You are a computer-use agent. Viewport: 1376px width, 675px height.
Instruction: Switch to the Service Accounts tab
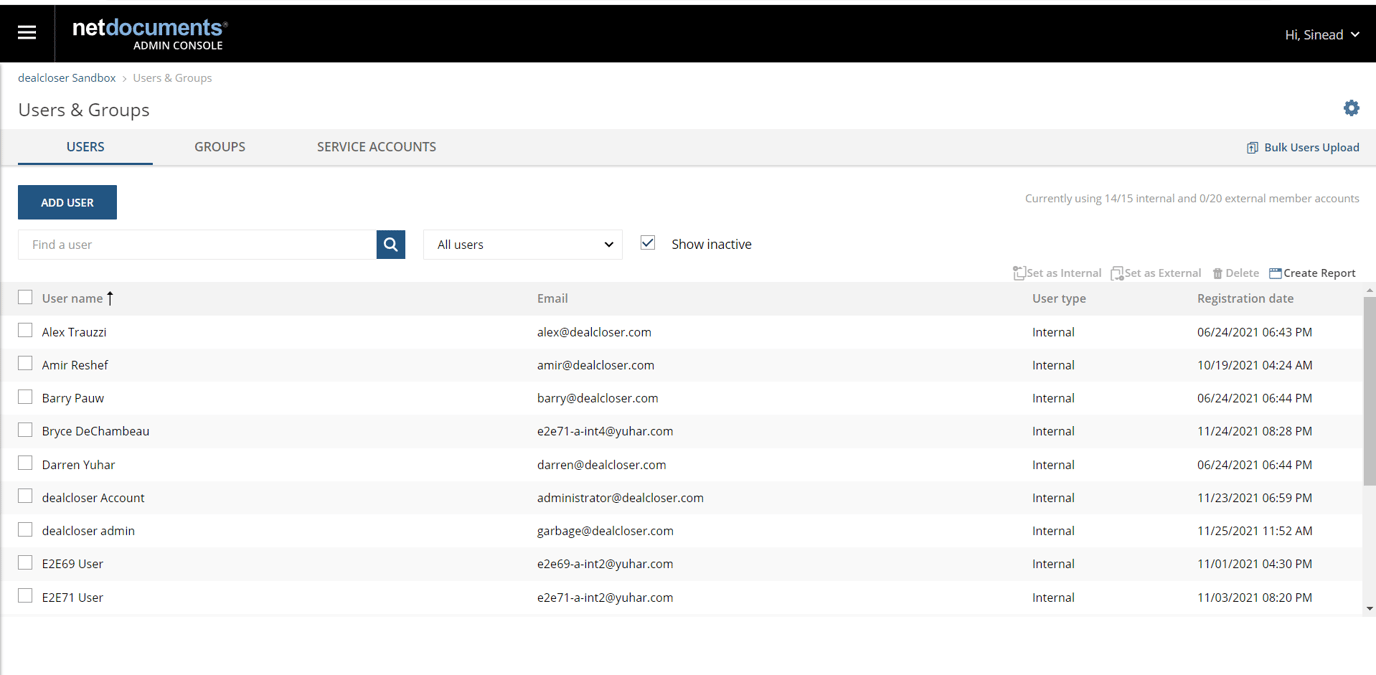click(x=376, y=147)
